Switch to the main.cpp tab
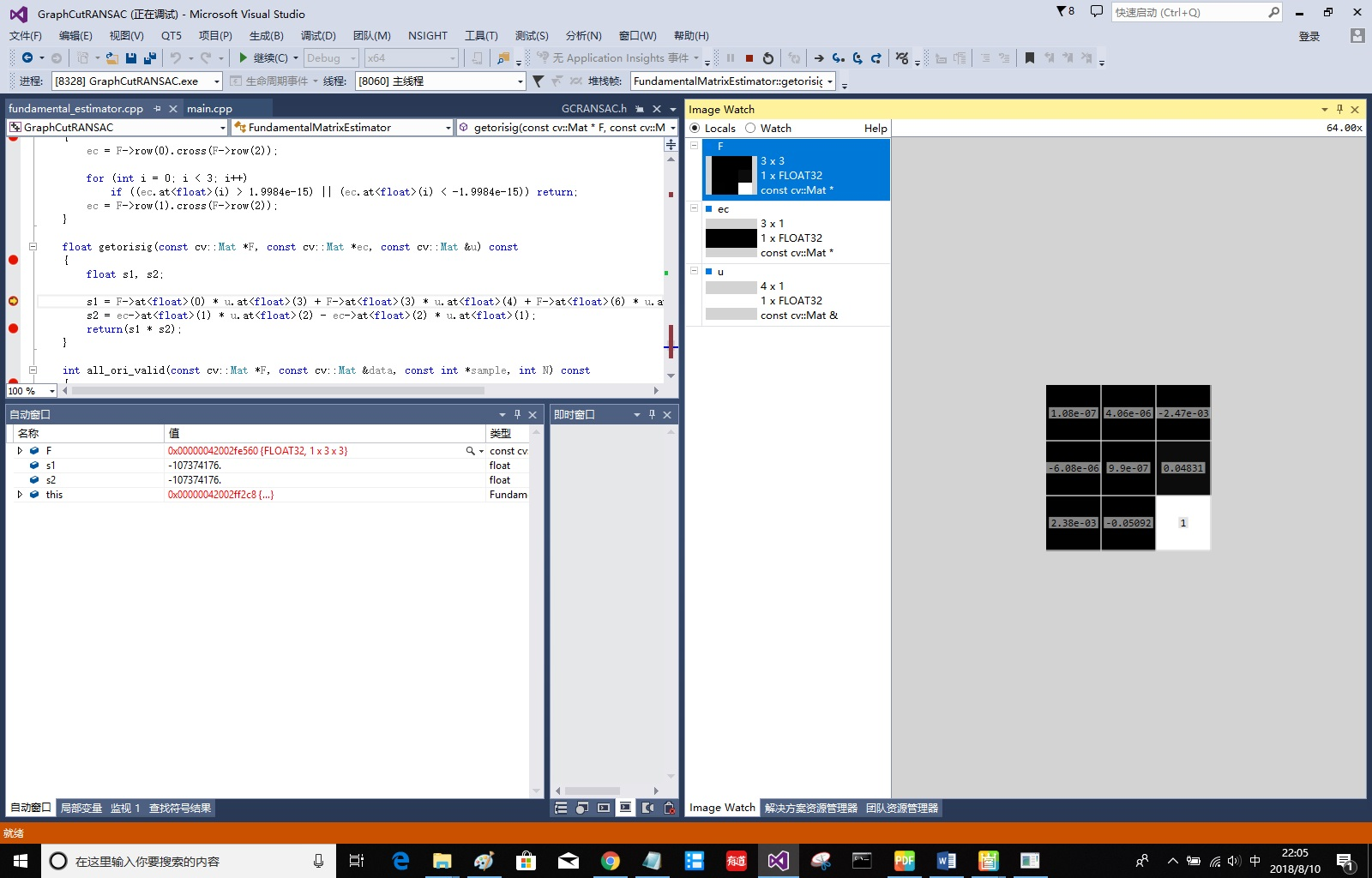The width and height of the screenshot is (1372, 878). 210,108
